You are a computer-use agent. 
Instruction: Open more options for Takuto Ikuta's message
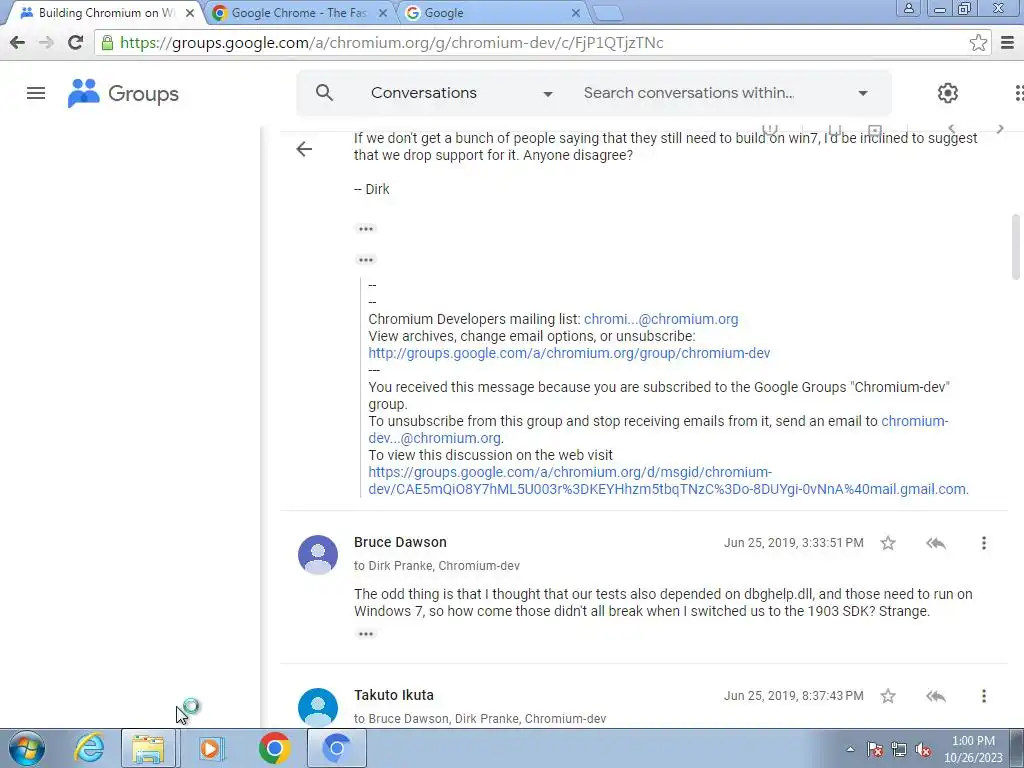pos(984,696)
